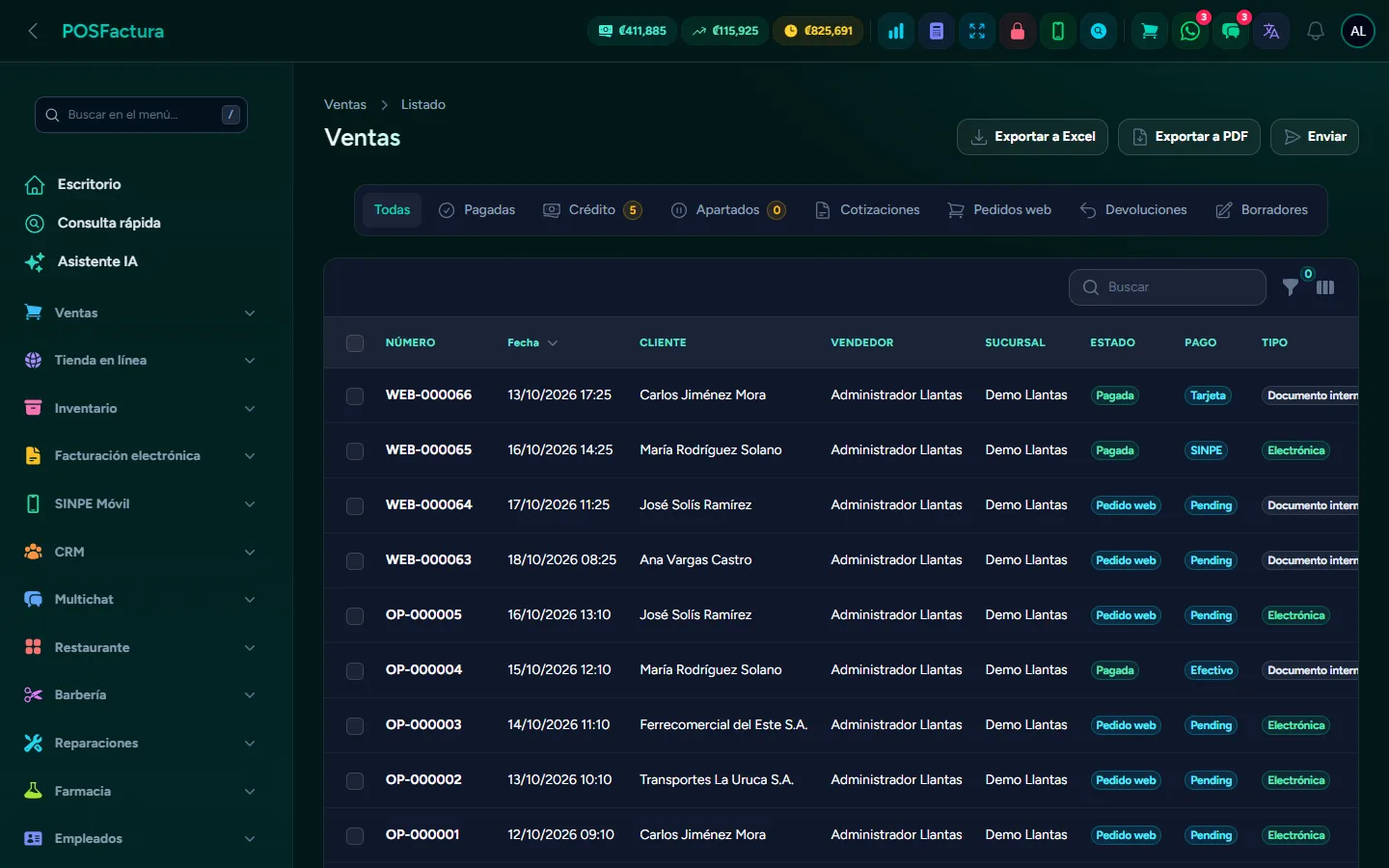Change language via the translate icon
The width and height of the screenshot is (1389, 868).
pyautogui.click(x=1271, y=31)
